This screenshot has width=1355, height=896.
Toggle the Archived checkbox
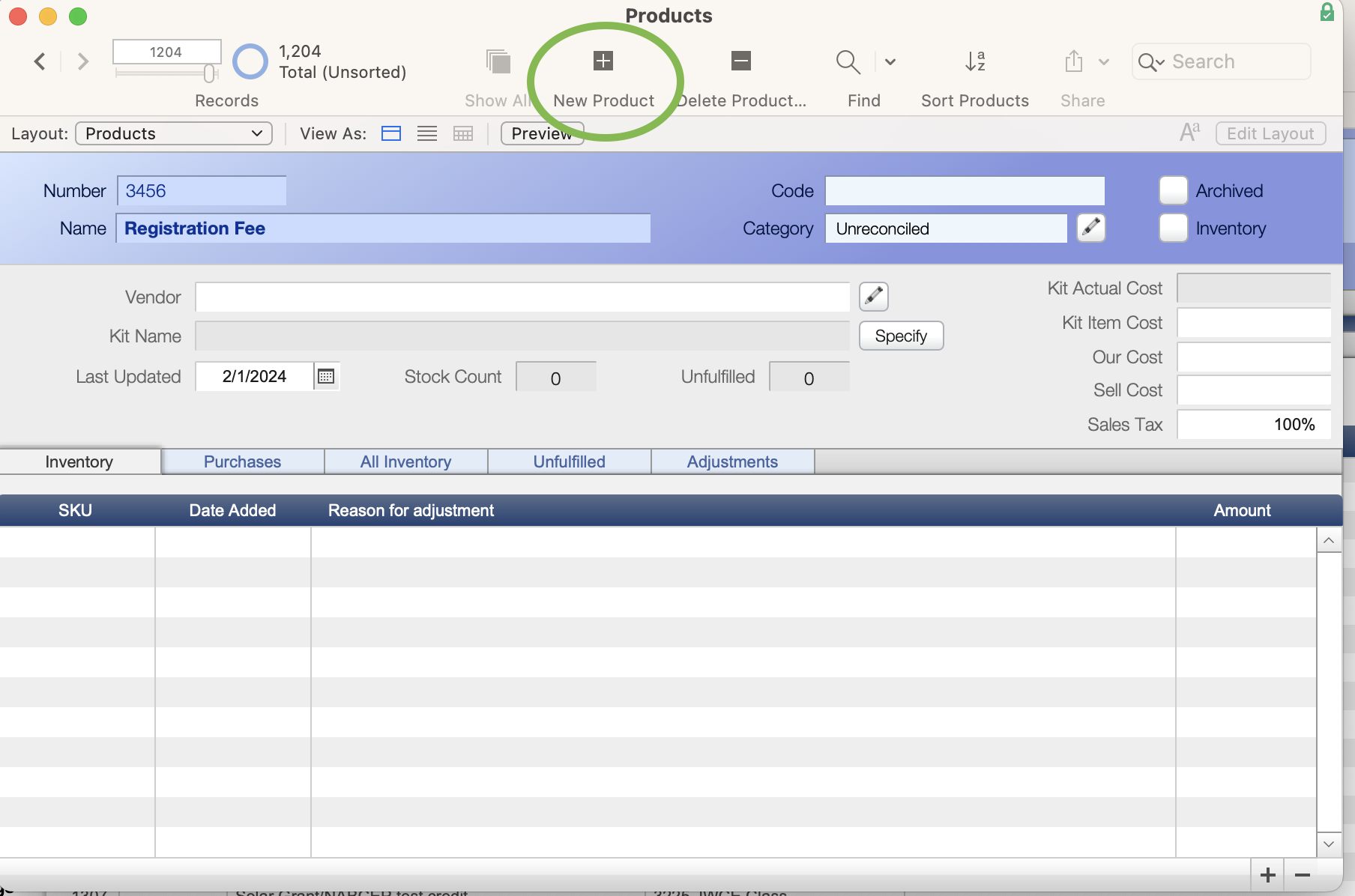pos(1174,190)
